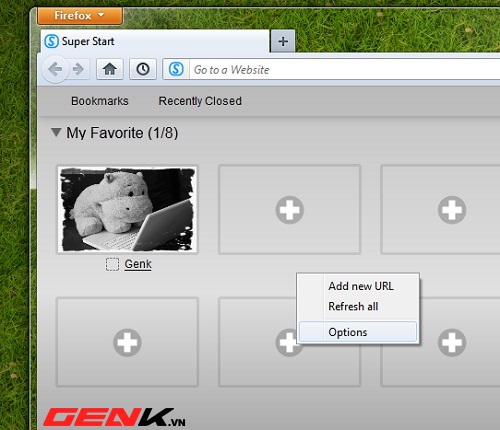This screenshot has width=500, height=430.
Task: Open the home page icon
Action: [x=110, y=69]
